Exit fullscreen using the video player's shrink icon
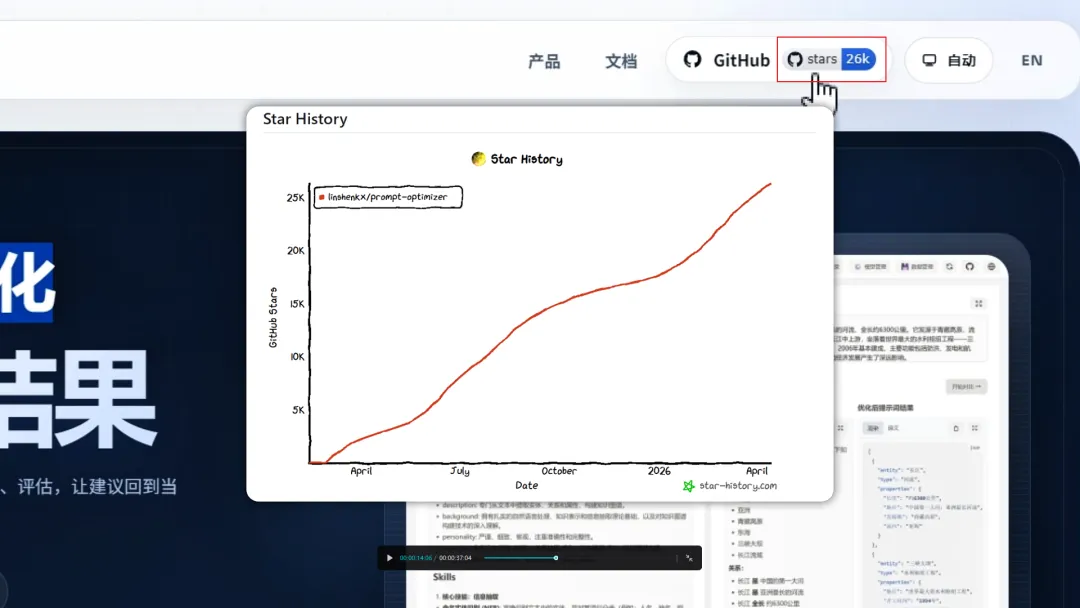 [x=689, y=558]
